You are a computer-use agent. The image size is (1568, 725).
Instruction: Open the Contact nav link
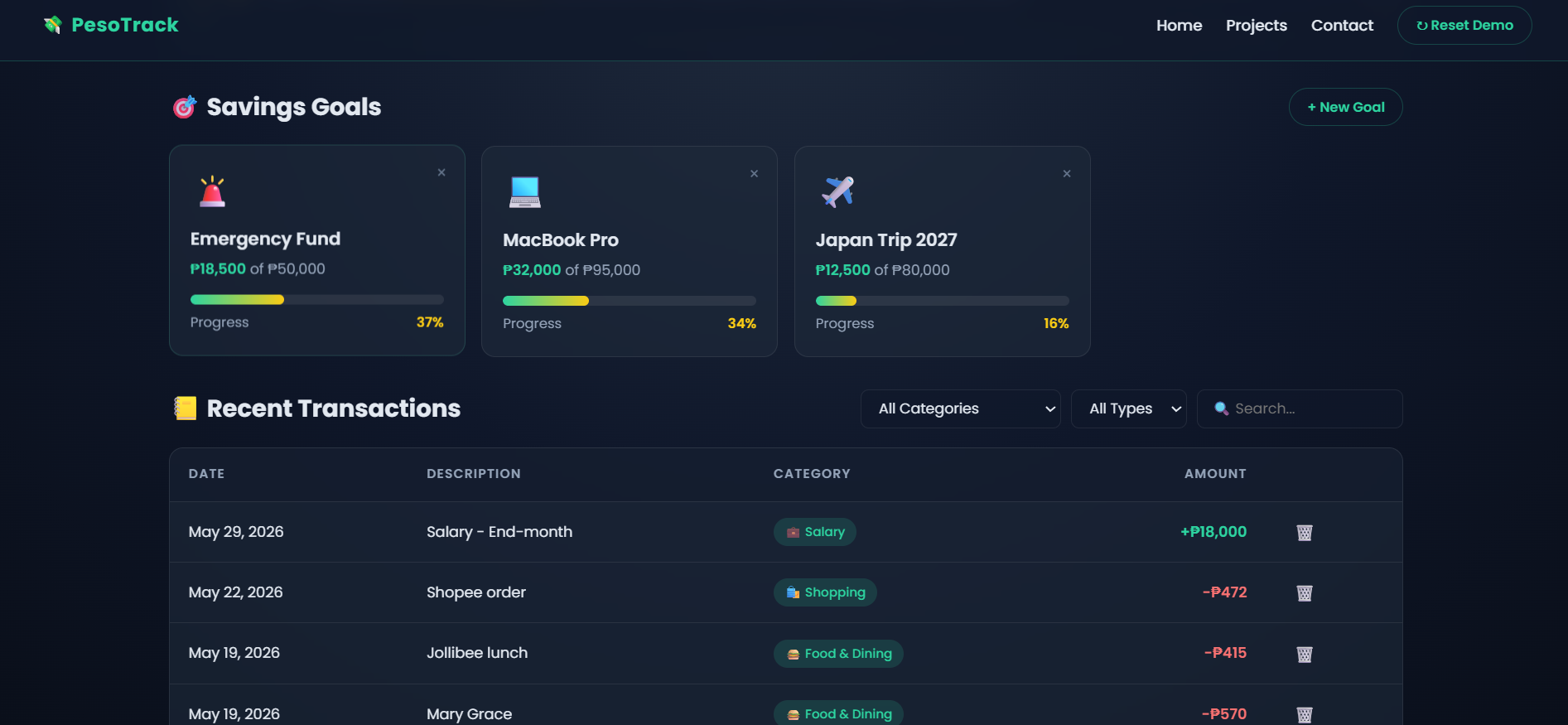1342,26
